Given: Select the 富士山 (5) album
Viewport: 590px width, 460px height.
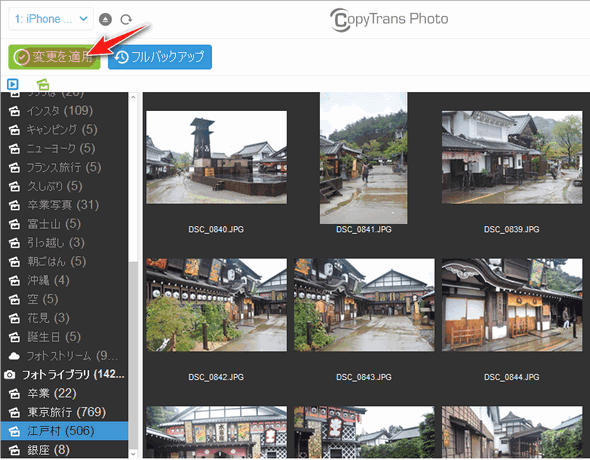Looking at the screenshot, I should (x=64, y=224).
